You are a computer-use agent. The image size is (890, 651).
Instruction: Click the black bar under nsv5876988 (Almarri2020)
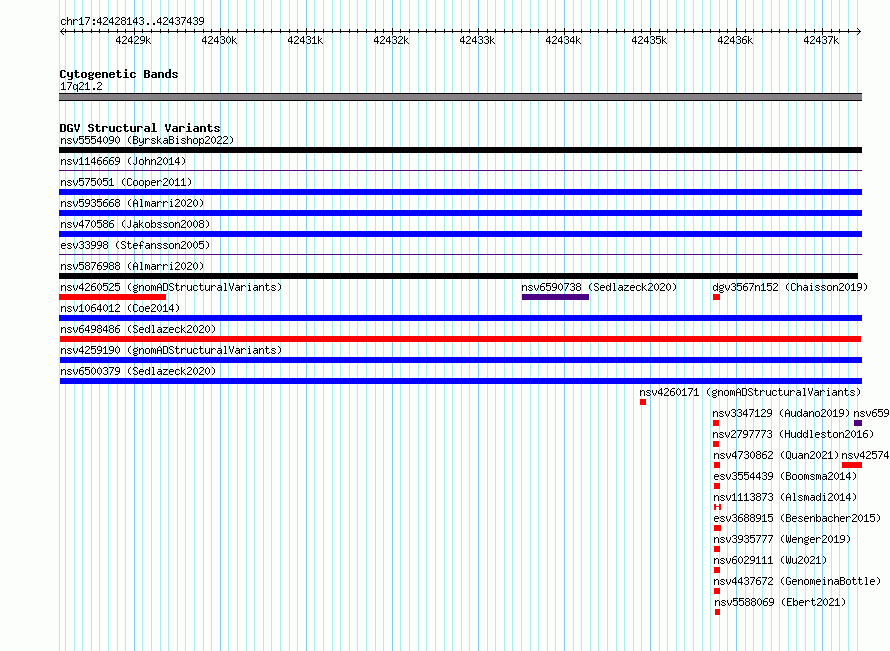(x=459, y=276)
